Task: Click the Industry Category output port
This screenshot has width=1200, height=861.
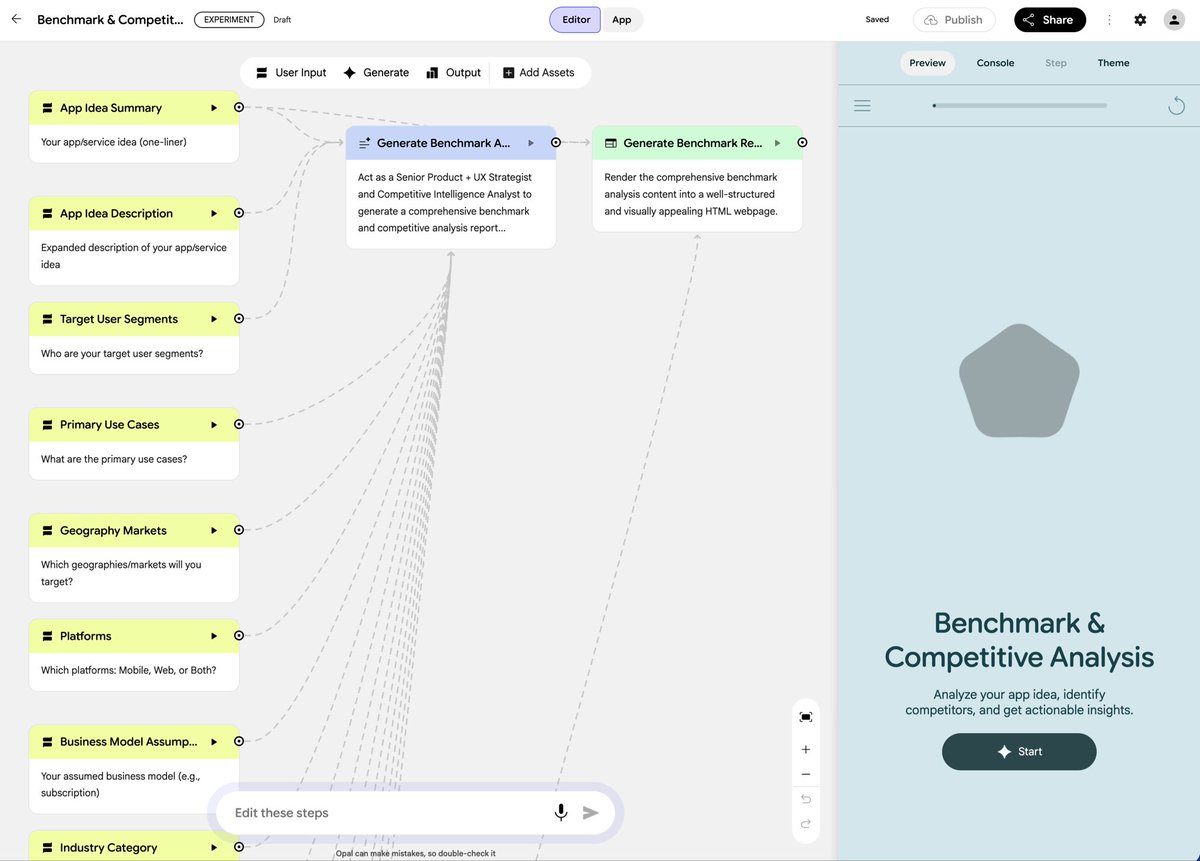Action: (239, 847)
